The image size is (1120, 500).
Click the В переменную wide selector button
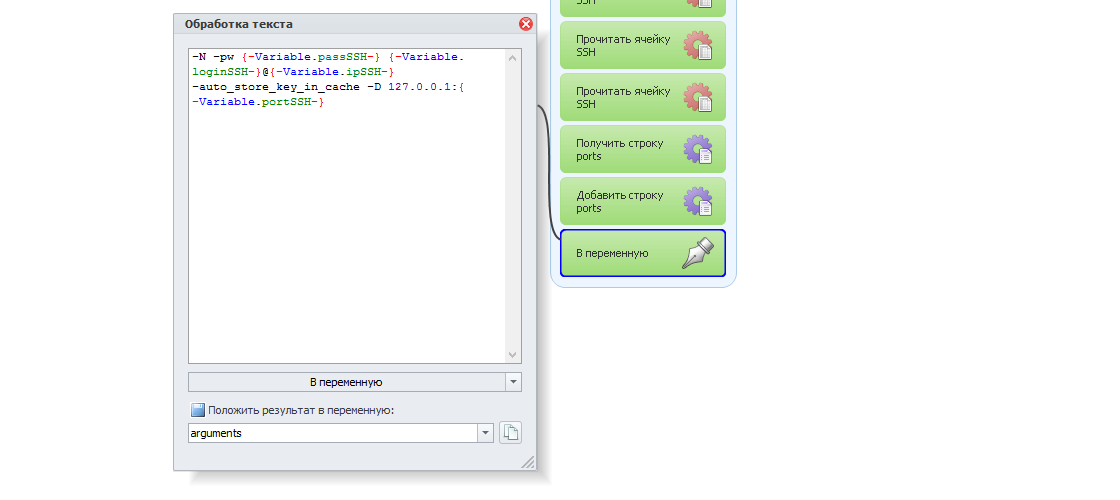pos(346,382)
